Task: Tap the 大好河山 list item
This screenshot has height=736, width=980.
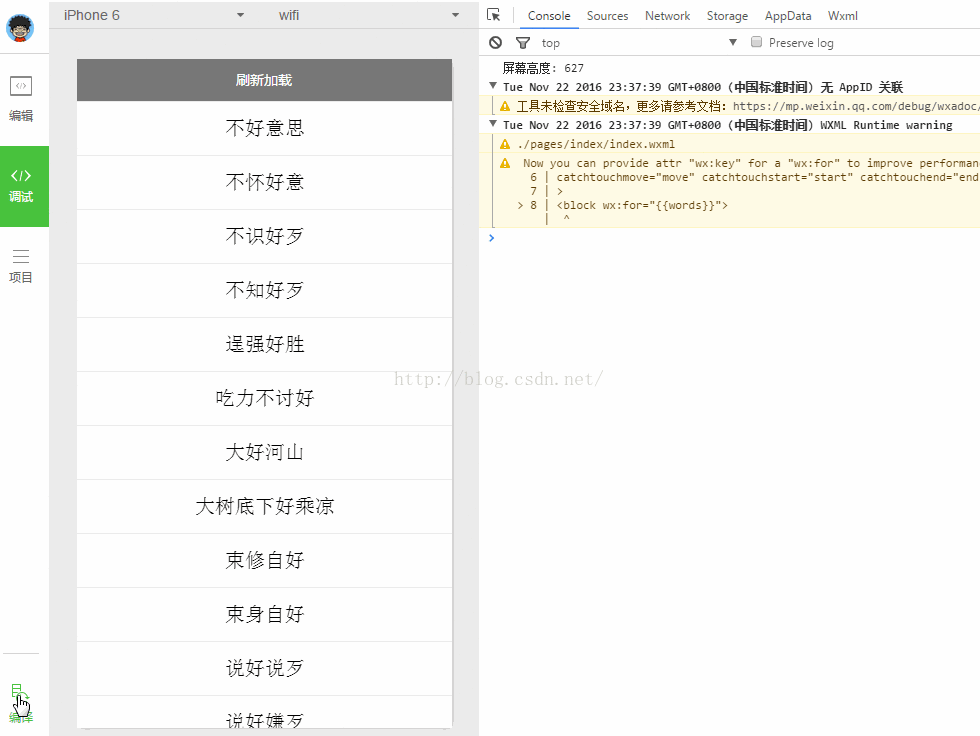Action: coord(265,452)
